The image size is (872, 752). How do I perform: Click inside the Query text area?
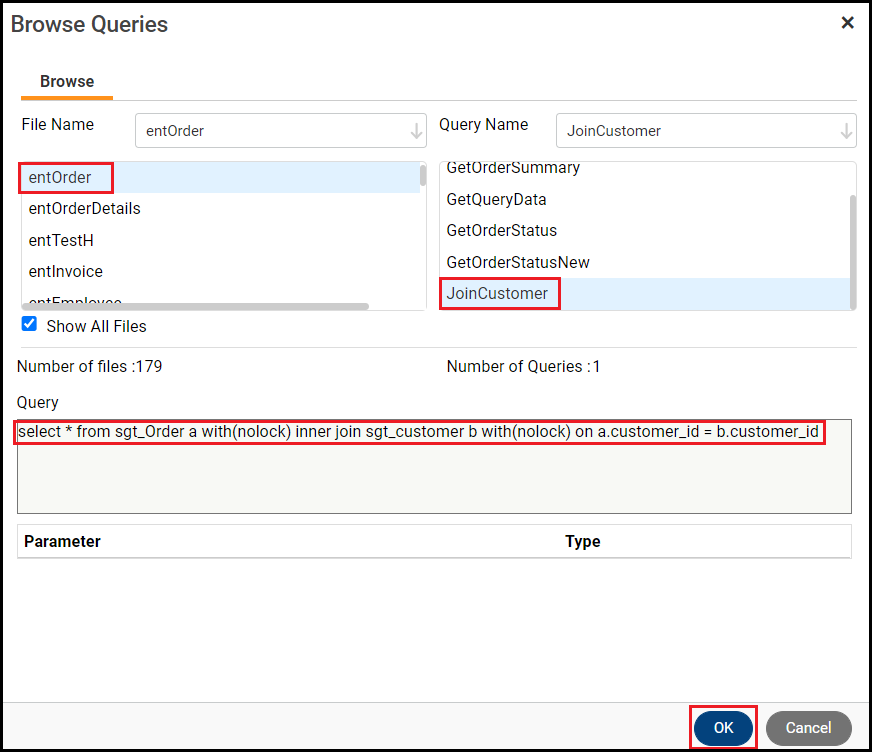[x=434, y=466]
